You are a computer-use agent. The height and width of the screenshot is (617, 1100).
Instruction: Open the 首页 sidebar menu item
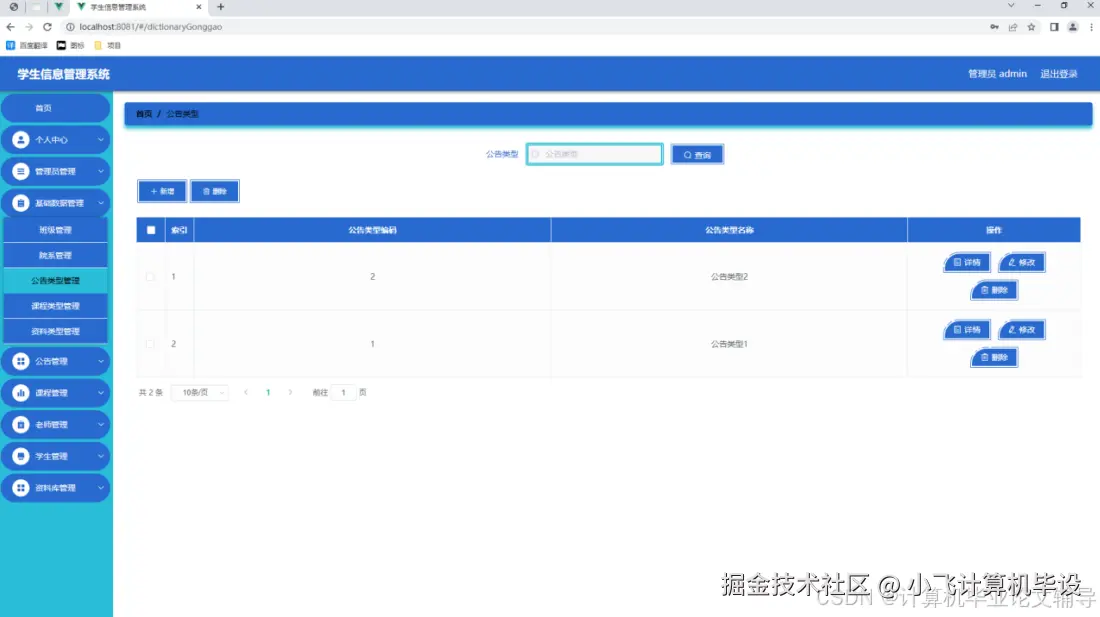(x=55, y=108)
